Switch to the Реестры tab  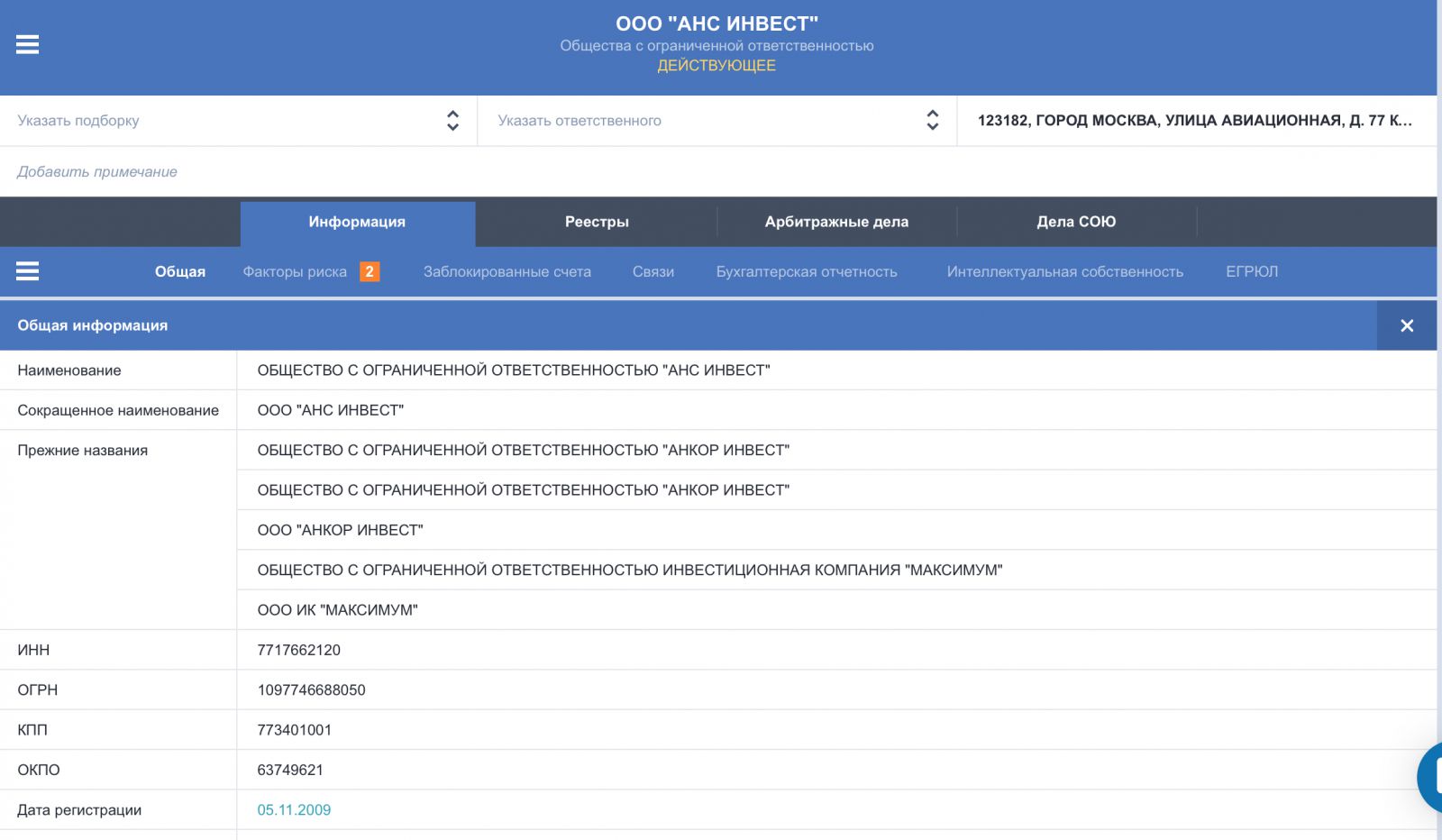(597, 222)
